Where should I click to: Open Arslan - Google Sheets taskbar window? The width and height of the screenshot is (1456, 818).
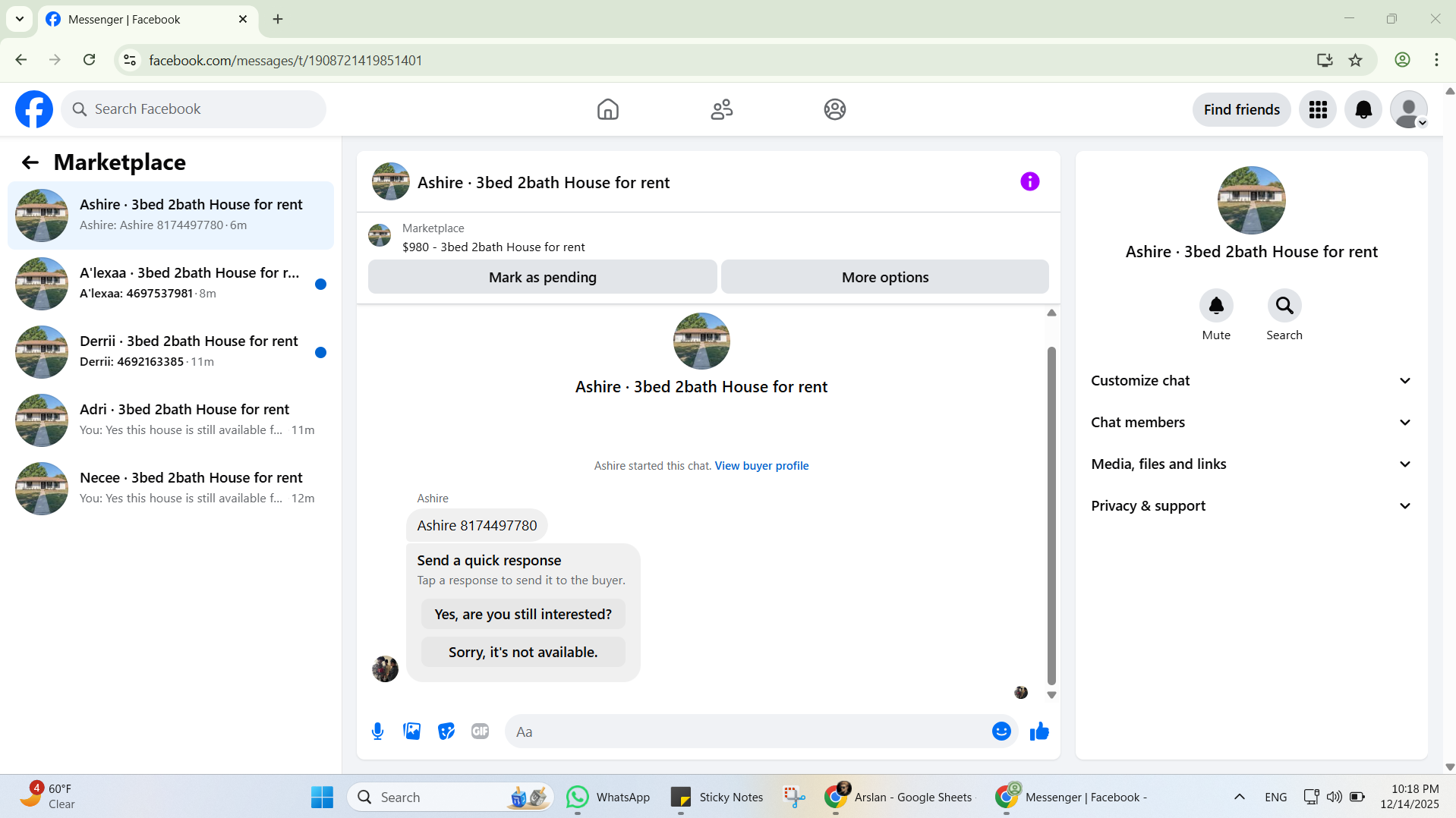point(898,797)
